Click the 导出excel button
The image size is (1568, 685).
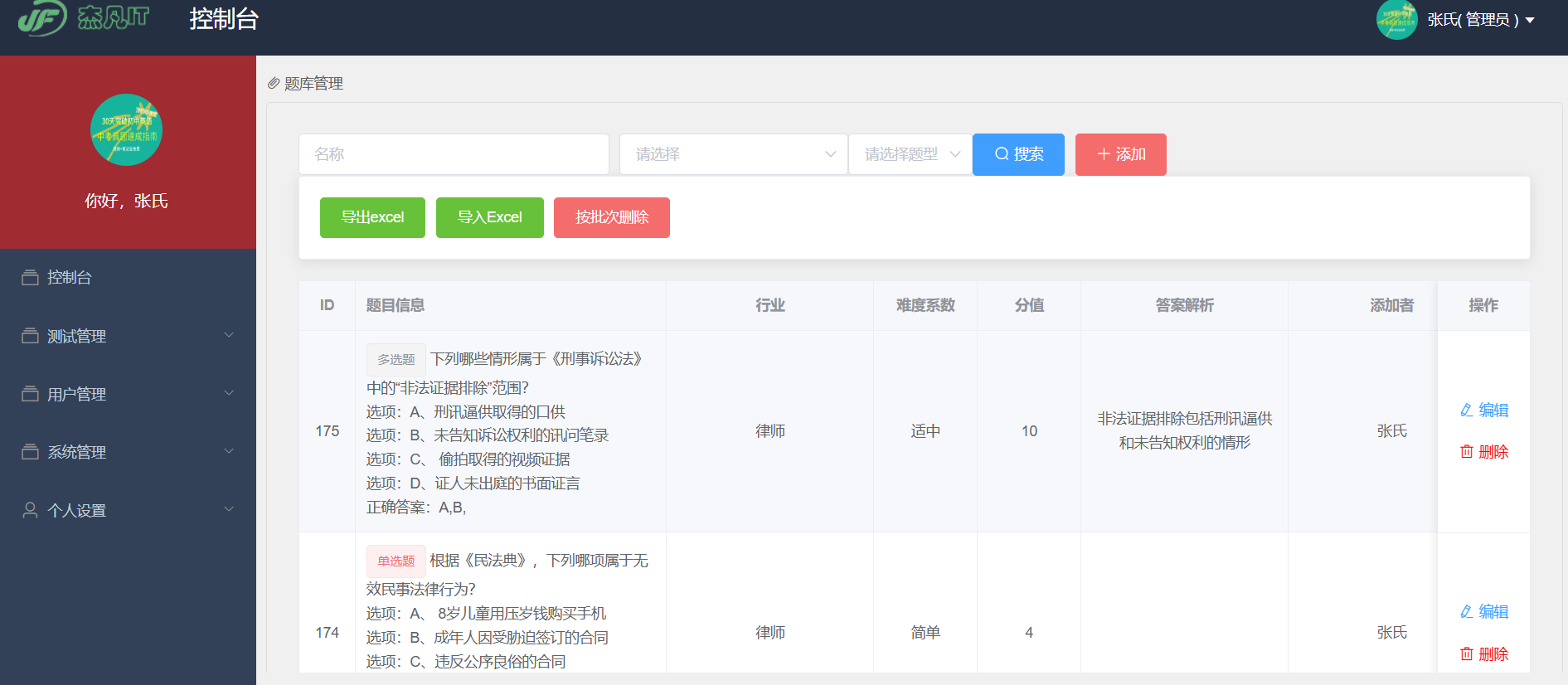point(372,217)
